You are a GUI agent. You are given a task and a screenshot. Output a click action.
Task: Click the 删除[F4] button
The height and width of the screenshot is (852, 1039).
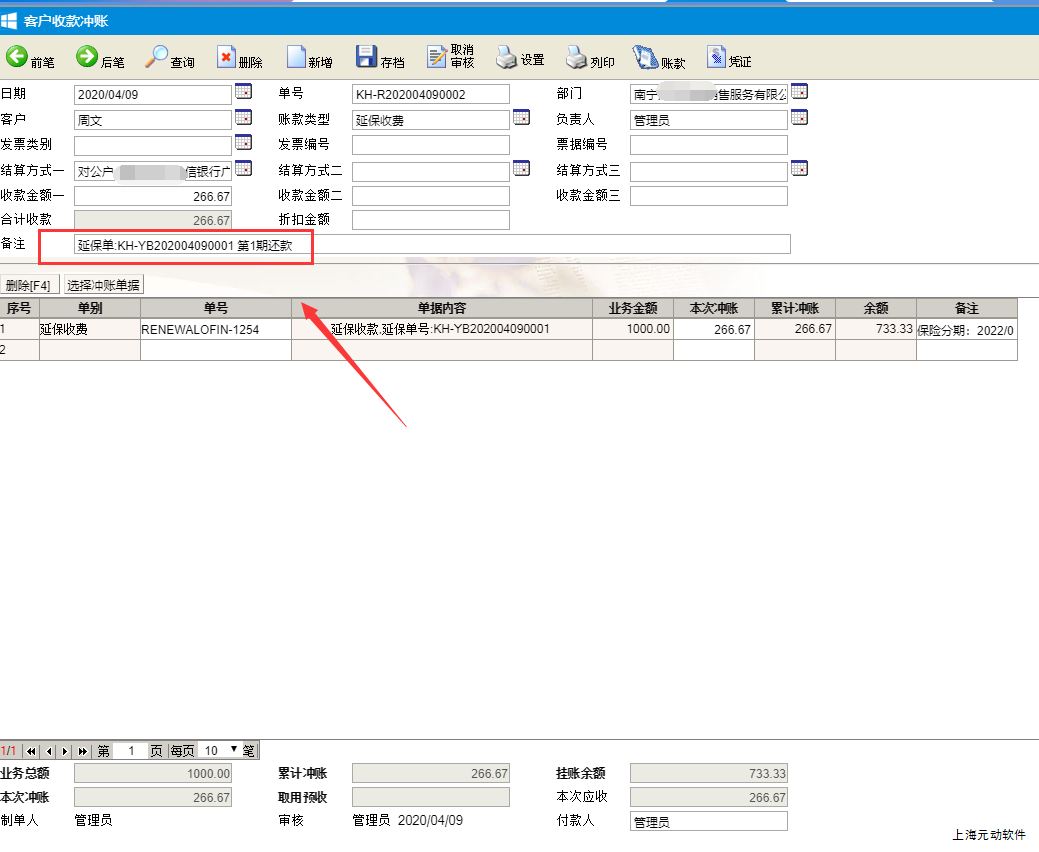coord(30,285)
